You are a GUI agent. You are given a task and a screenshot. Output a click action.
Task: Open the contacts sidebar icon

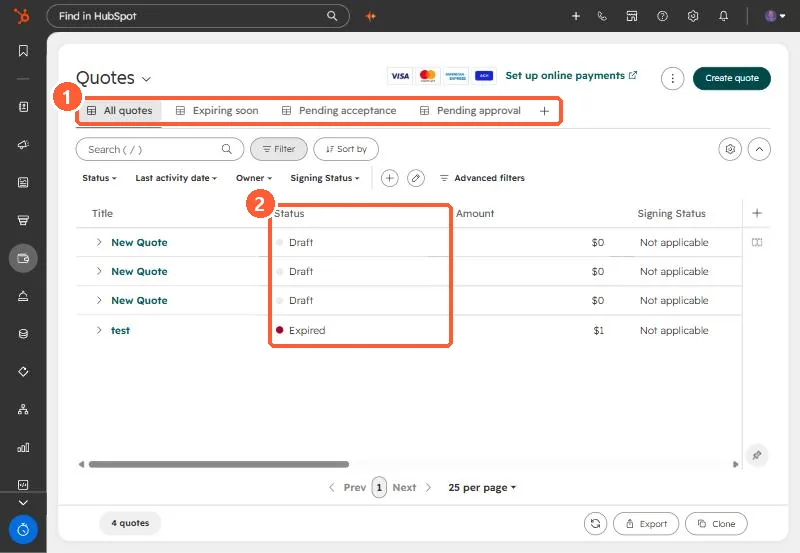click(x=23, y=107)
